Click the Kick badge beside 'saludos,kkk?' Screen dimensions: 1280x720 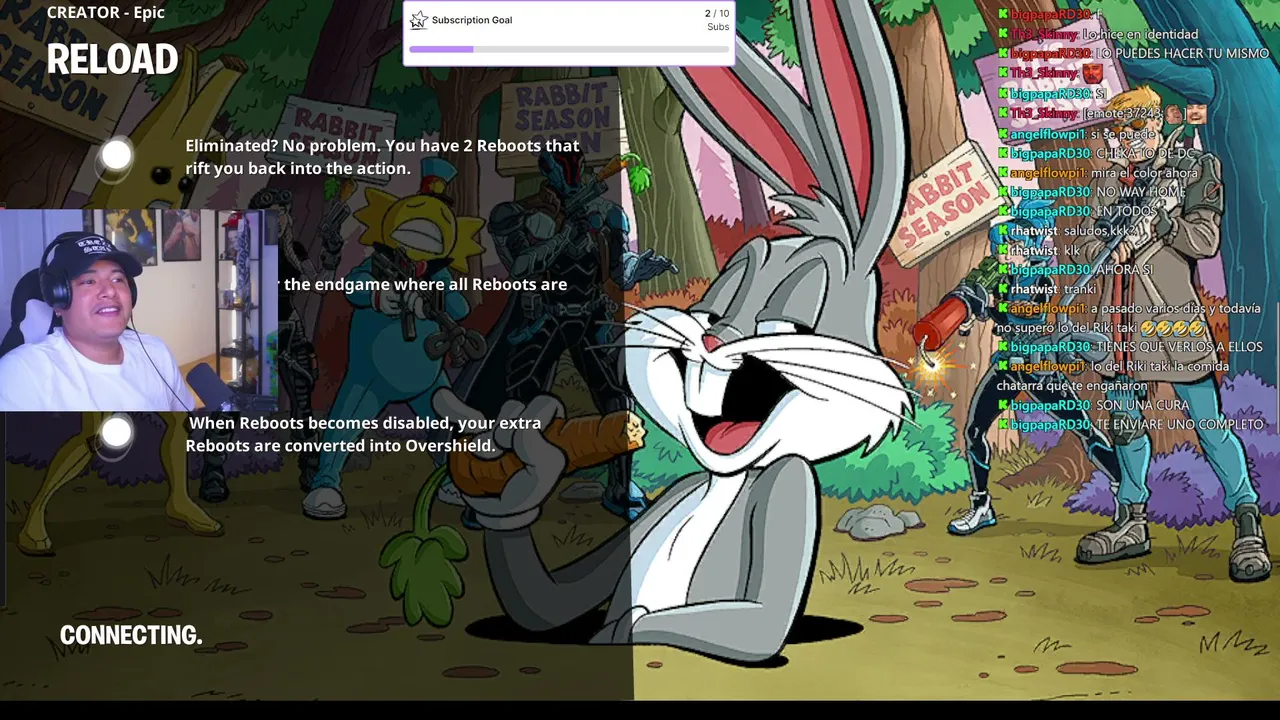click(1003, 231)
